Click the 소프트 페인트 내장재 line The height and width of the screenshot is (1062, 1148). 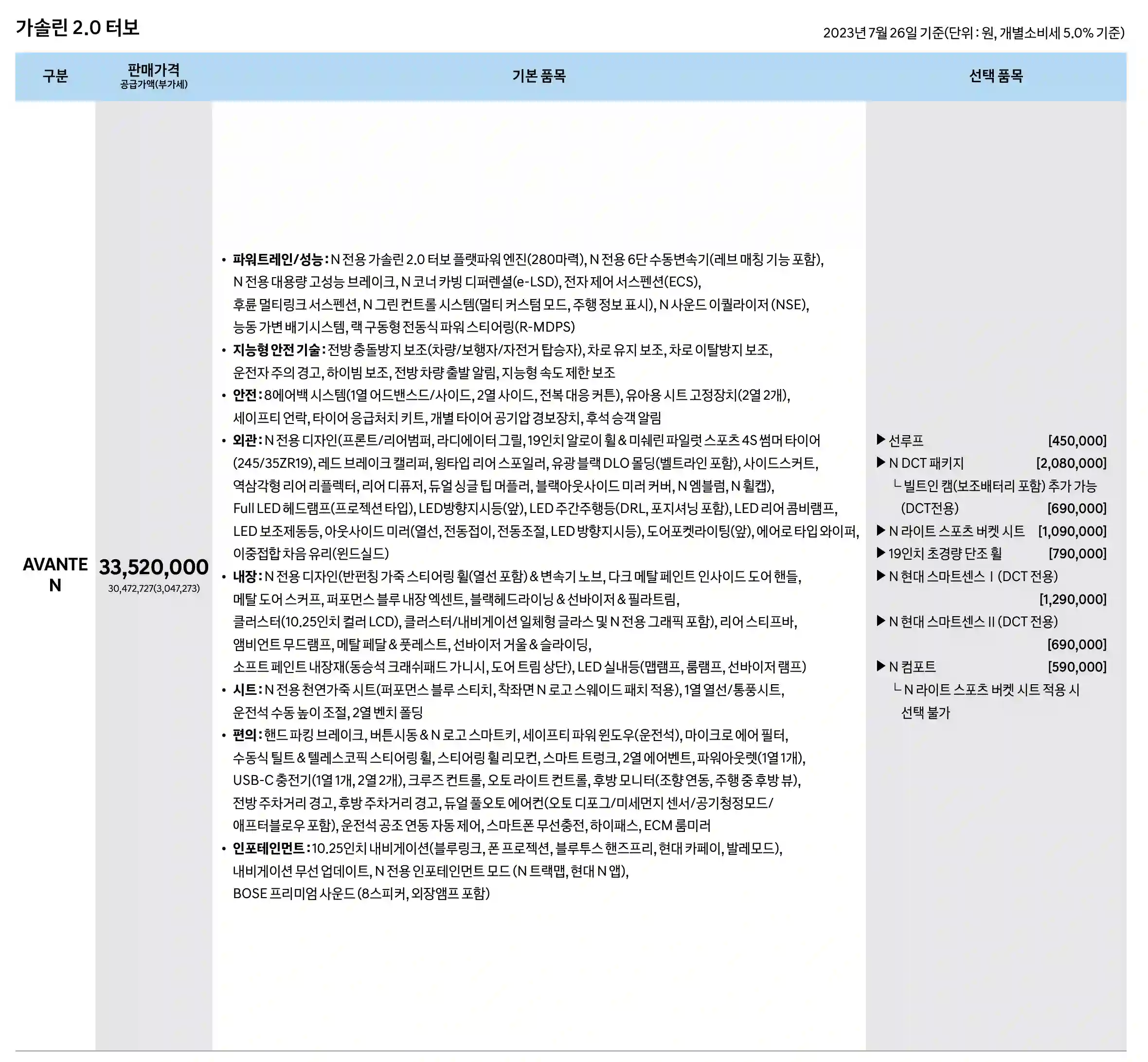pyautogui.click(x=519, y=667)
